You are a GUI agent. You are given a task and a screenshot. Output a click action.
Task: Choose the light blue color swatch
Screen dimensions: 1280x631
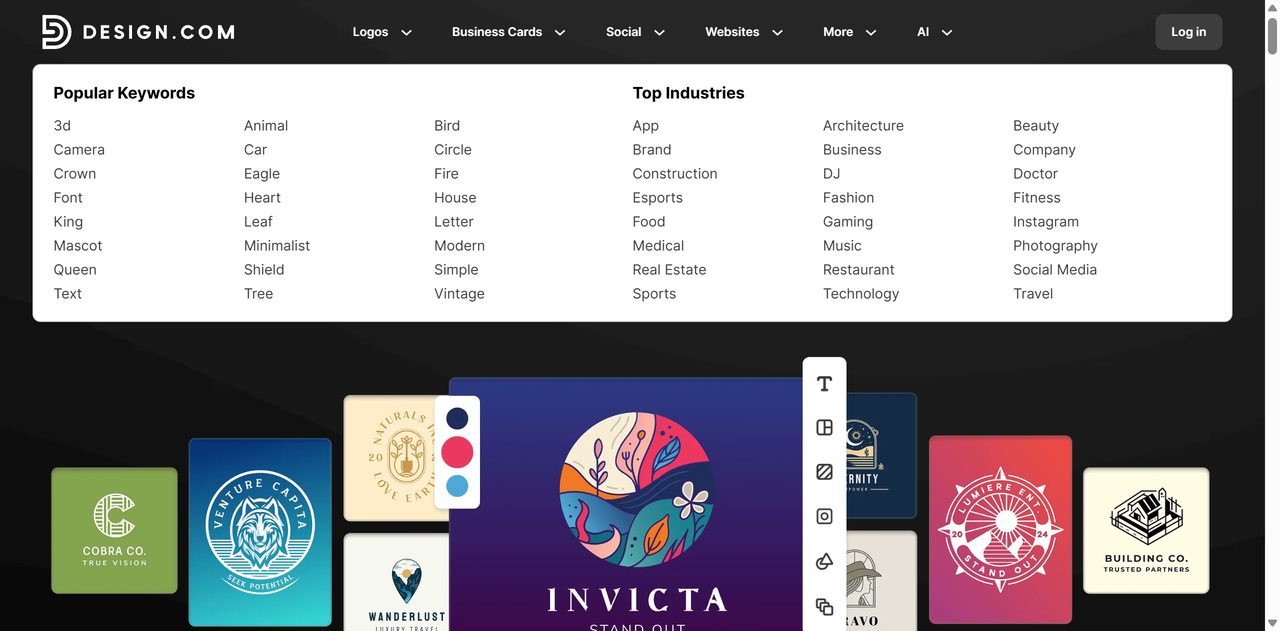click(457, 487)
